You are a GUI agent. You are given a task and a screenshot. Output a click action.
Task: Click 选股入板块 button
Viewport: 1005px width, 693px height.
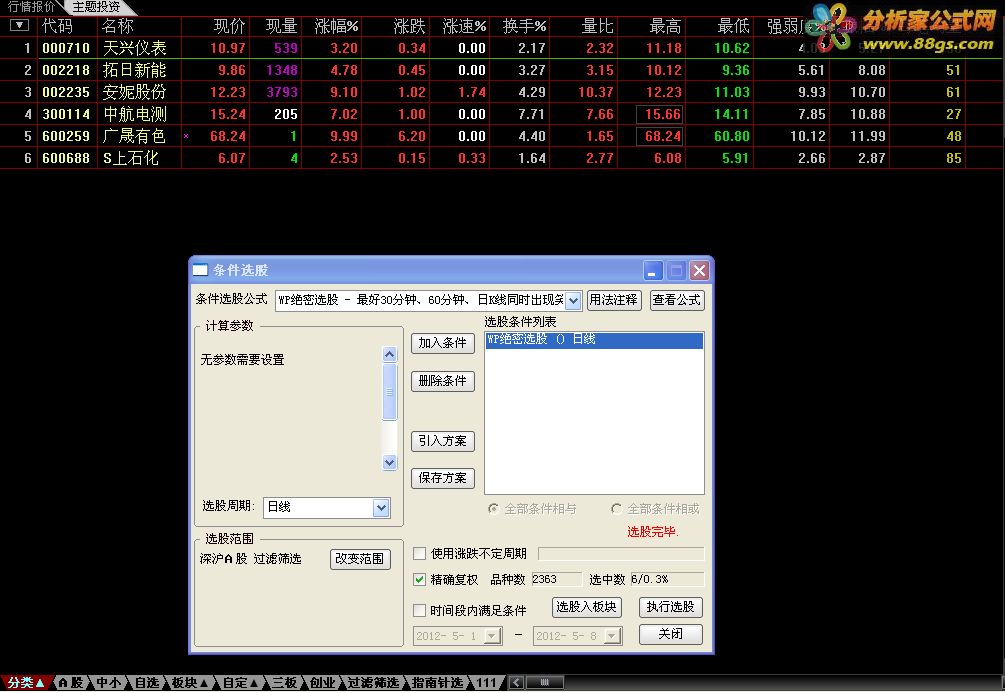click(586, 607)
